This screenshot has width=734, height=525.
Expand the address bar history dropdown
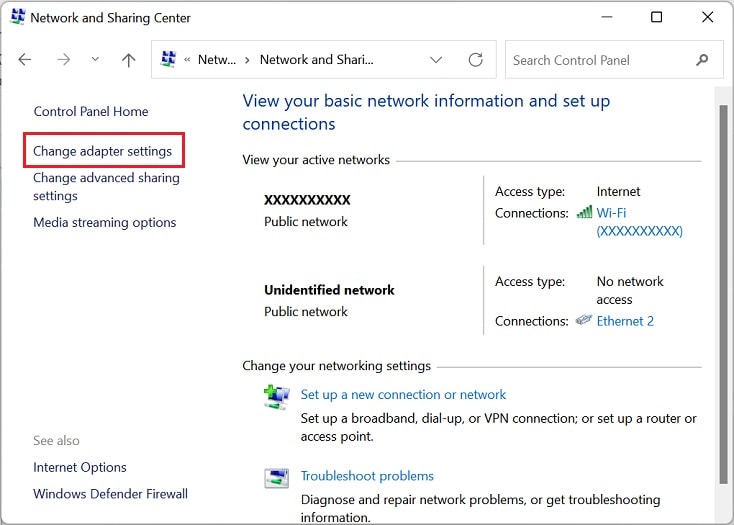click(x=436, y=60)
